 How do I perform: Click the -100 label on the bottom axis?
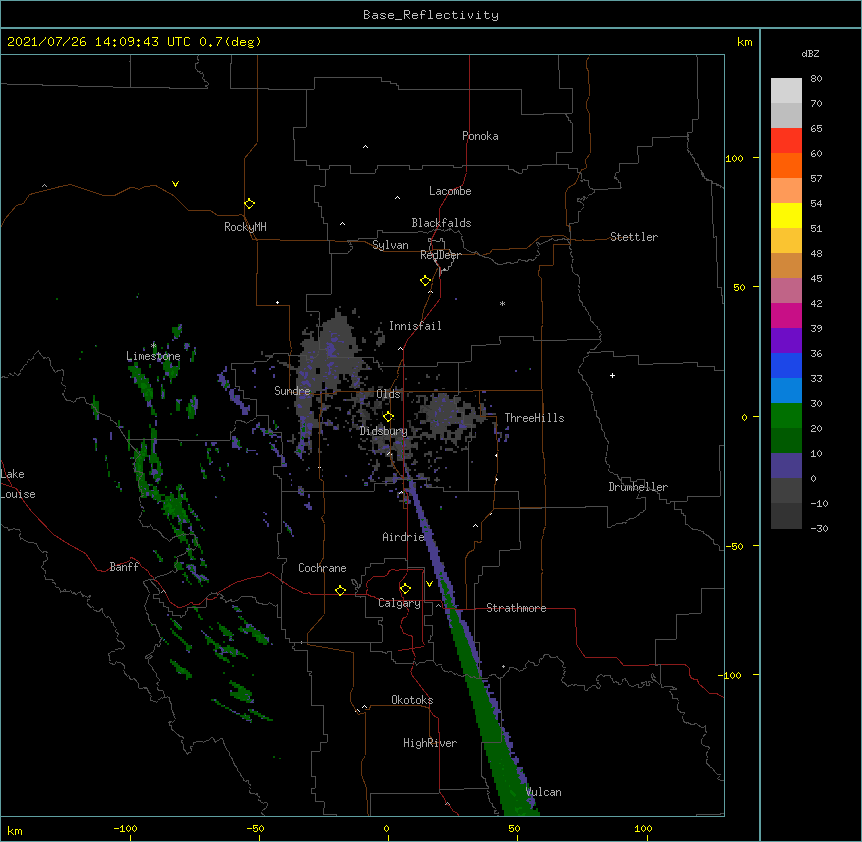point(125,828)
